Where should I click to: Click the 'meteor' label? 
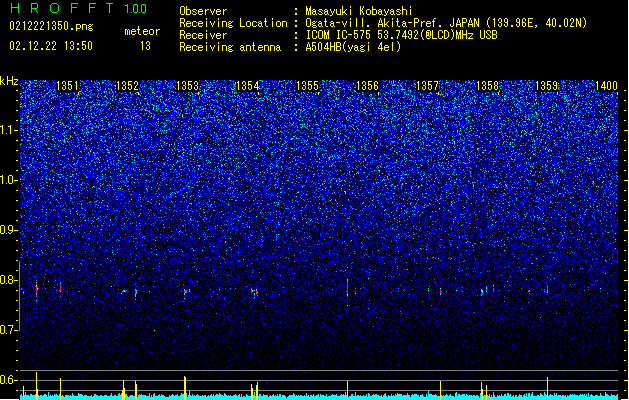pyautogui.click(x=142, y=31)
